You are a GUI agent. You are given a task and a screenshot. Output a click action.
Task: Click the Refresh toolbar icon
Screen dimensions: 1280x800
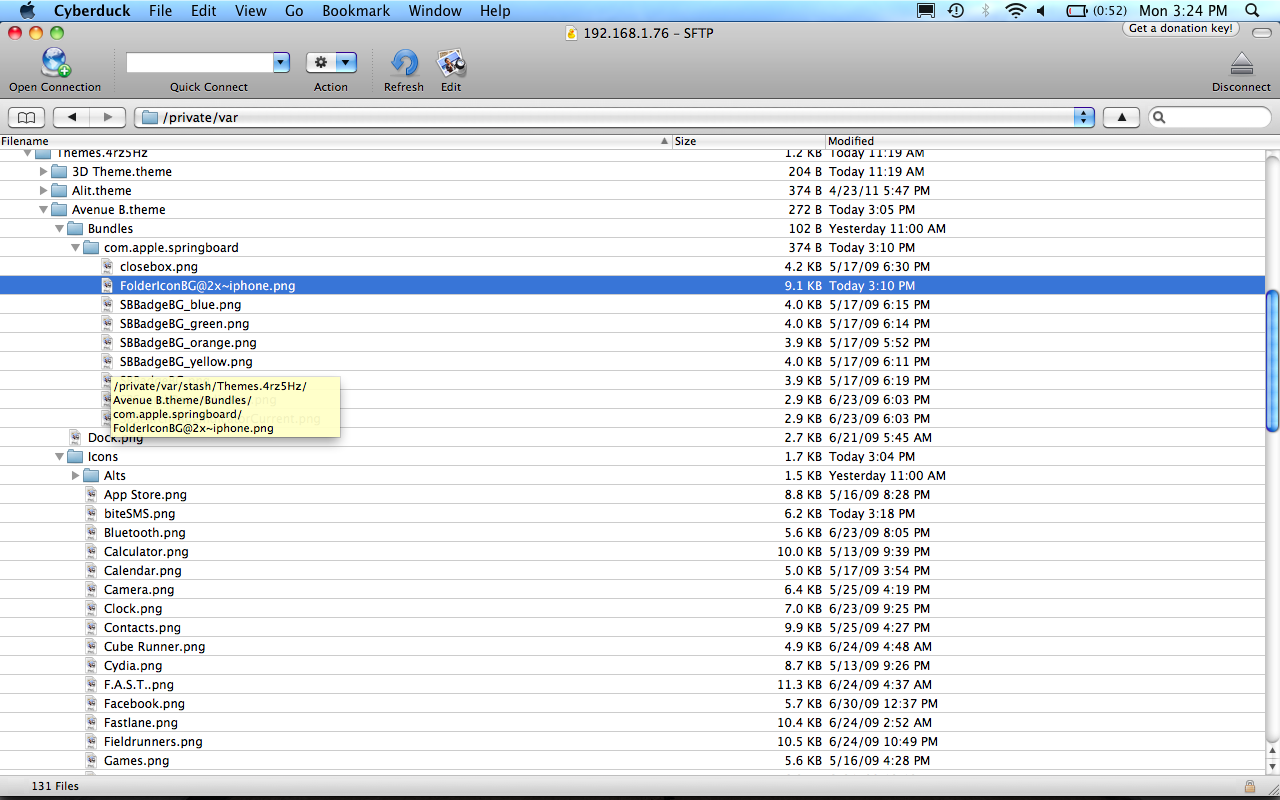tap(404, 63)
